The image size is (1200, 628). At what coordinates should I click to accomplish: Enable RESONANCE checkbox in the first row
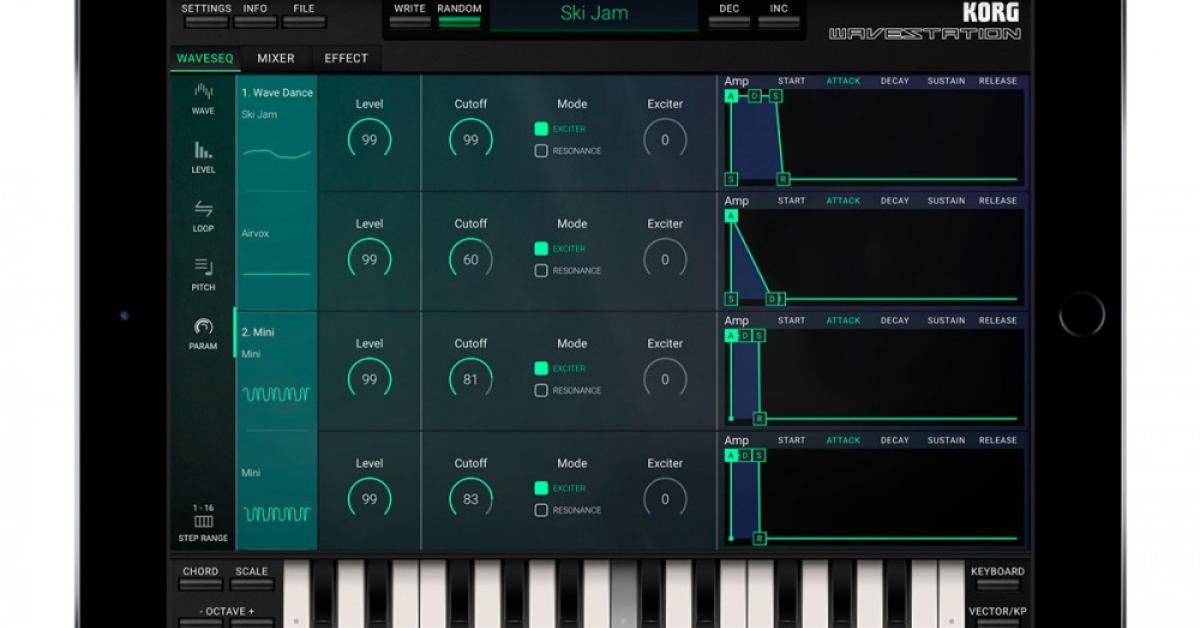541,151
